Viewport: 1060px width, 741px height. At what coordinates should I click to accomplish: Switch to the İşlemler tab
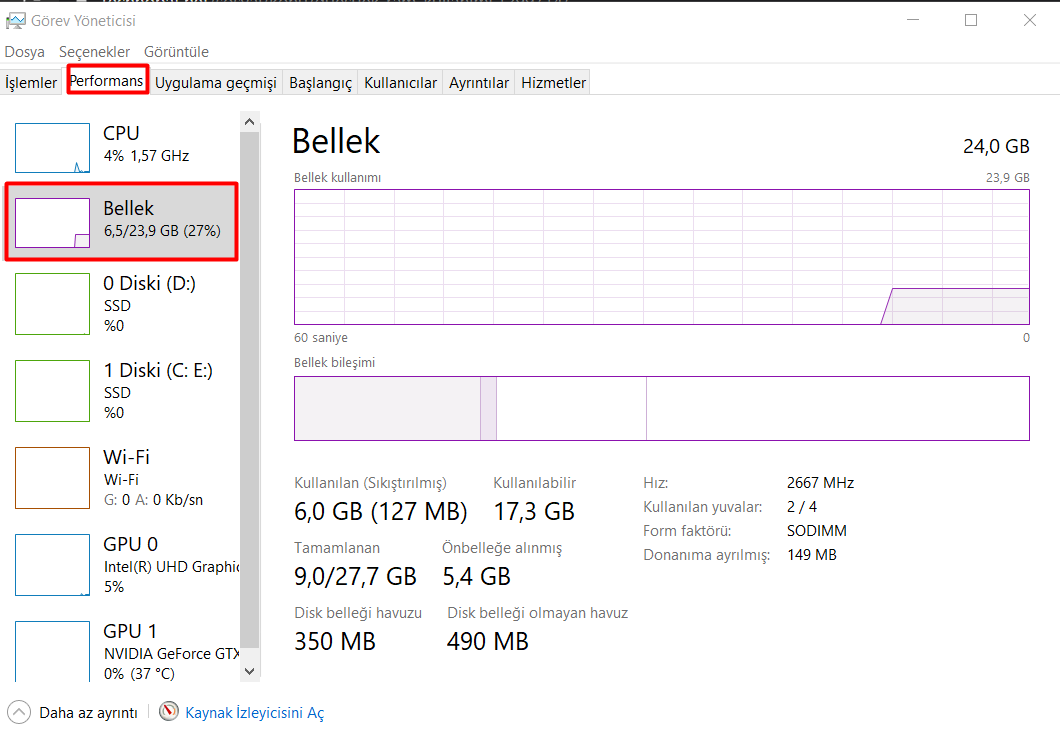32,83
